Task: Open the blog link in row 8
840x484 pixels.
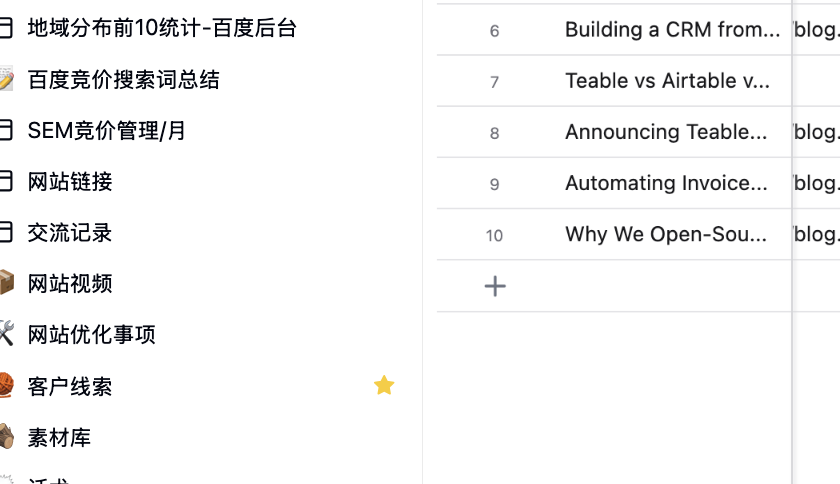Action: (x=816, y=132)
